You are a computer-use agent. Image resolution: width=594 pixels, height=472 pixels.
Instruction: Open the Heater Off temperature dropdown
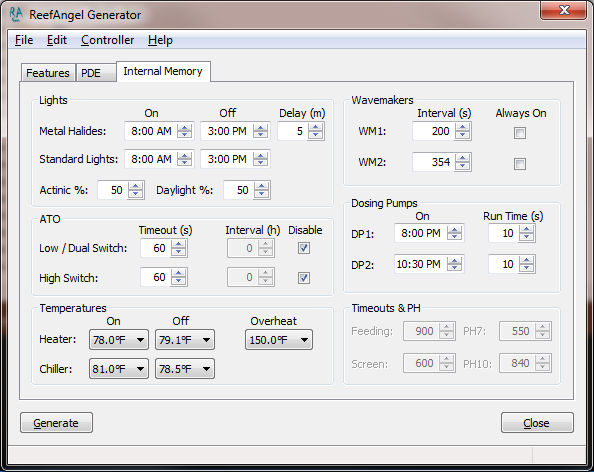pyautogui.click(x=185, y=339)
